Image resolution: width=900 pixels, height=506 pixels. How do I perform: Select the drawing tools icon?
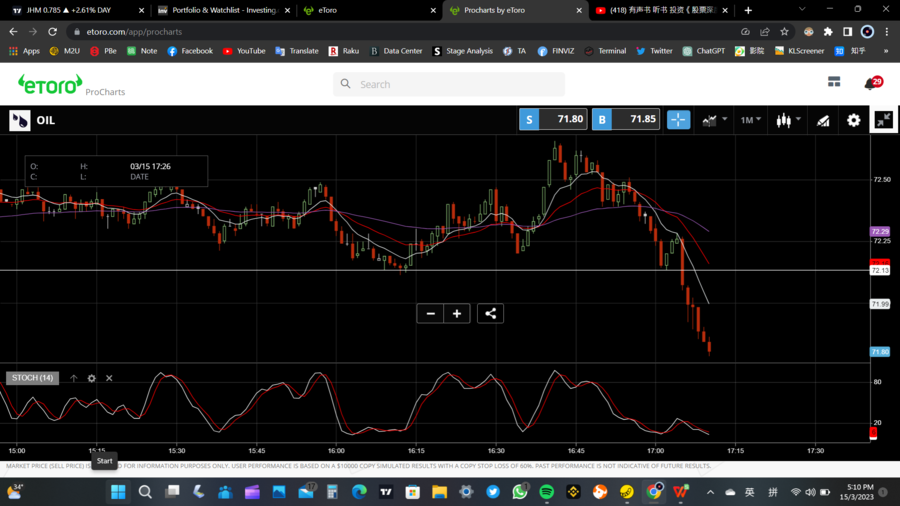click(823, 120)
